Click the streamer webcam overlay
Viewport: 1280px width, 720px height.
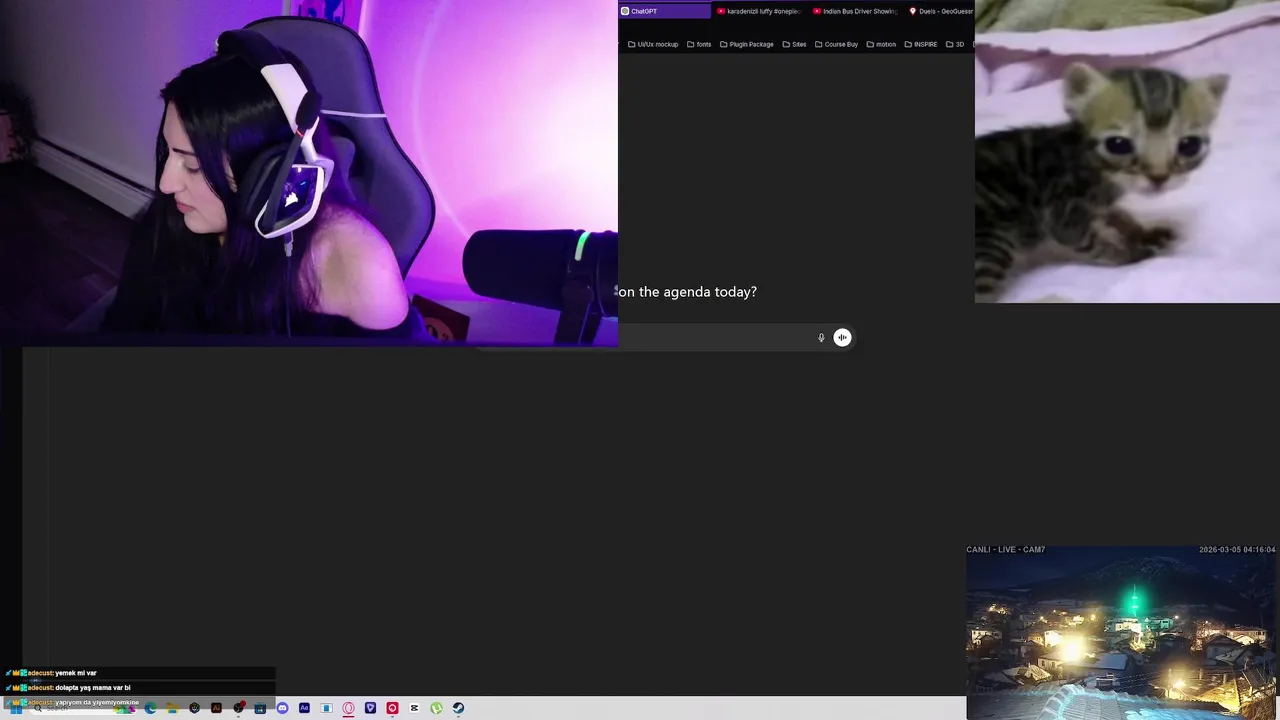click(309, 173)
